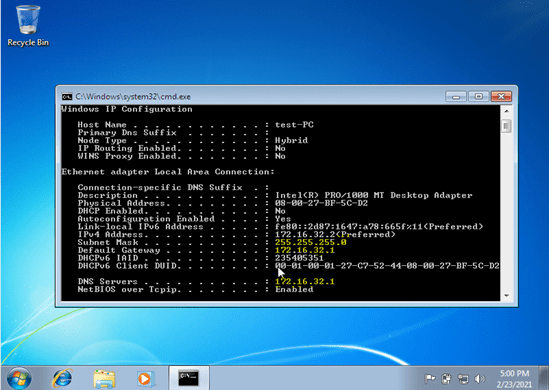Click the network tray icon
549x390 pixels.
coord(463,378)
